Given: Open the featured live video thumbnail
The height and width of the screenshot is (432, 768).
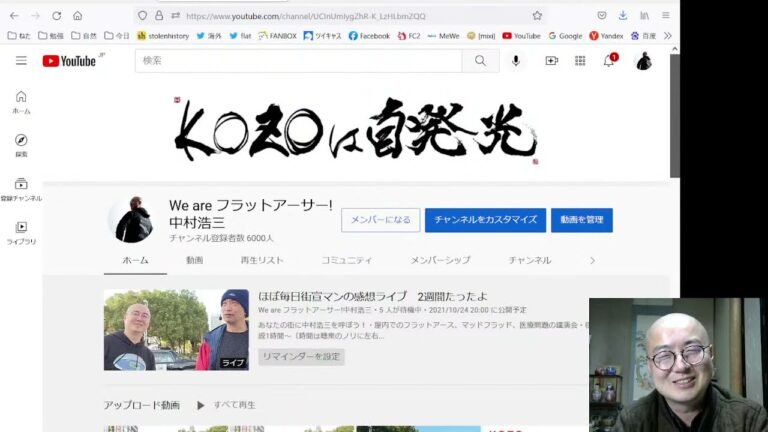Looking at the screenshot, I should [x=176, y=330].
